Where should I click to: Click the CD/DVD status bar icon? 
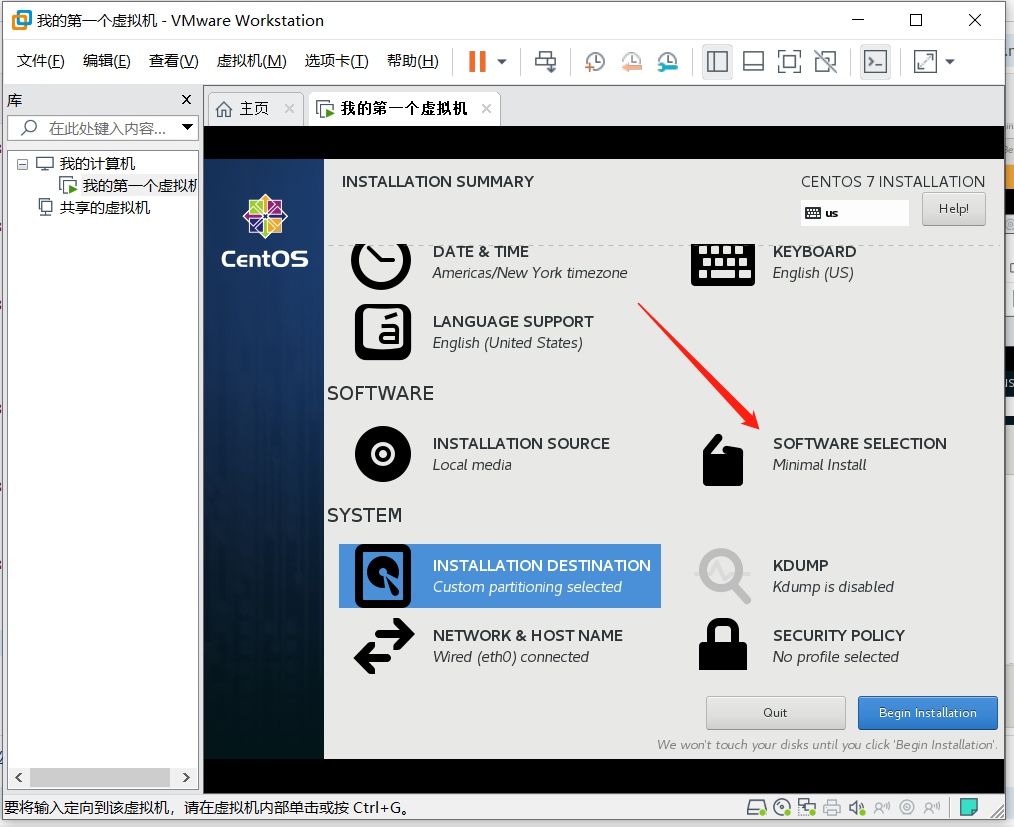click(x=782, y=807)
